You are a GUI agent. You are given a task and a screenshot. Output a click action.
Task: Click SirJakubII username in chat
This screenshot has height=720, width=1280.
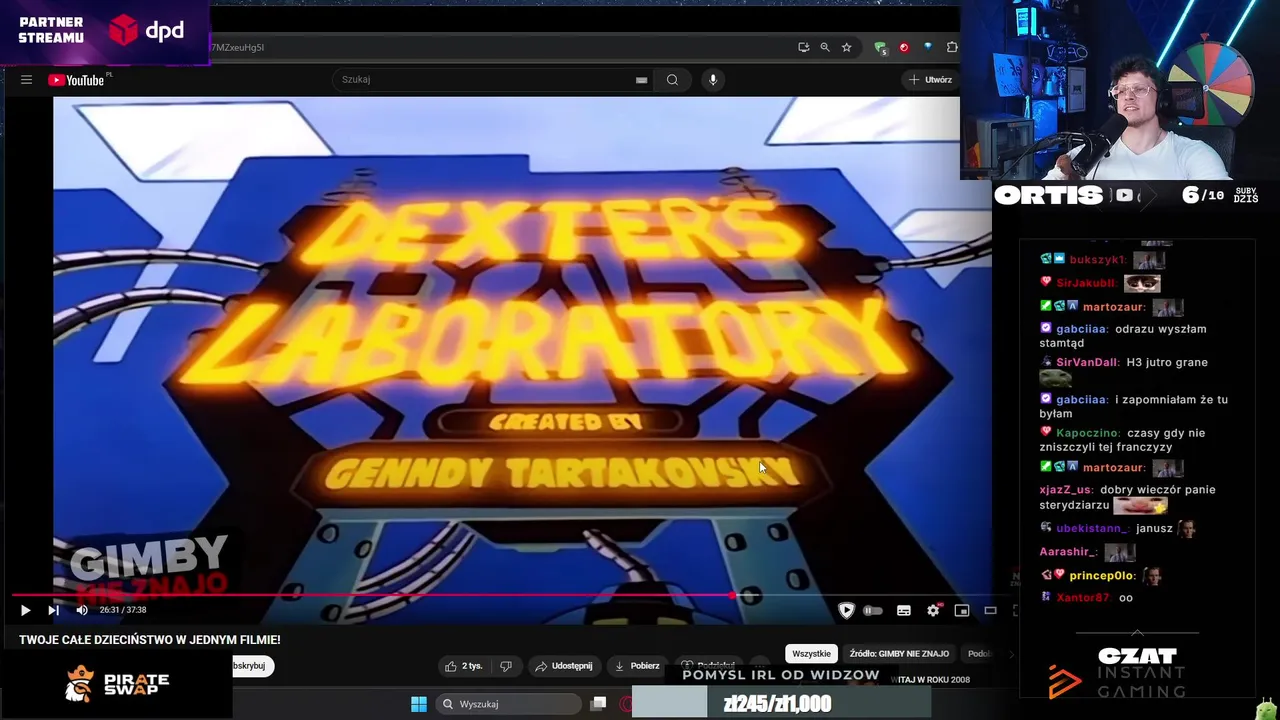tap(1086, 284)
